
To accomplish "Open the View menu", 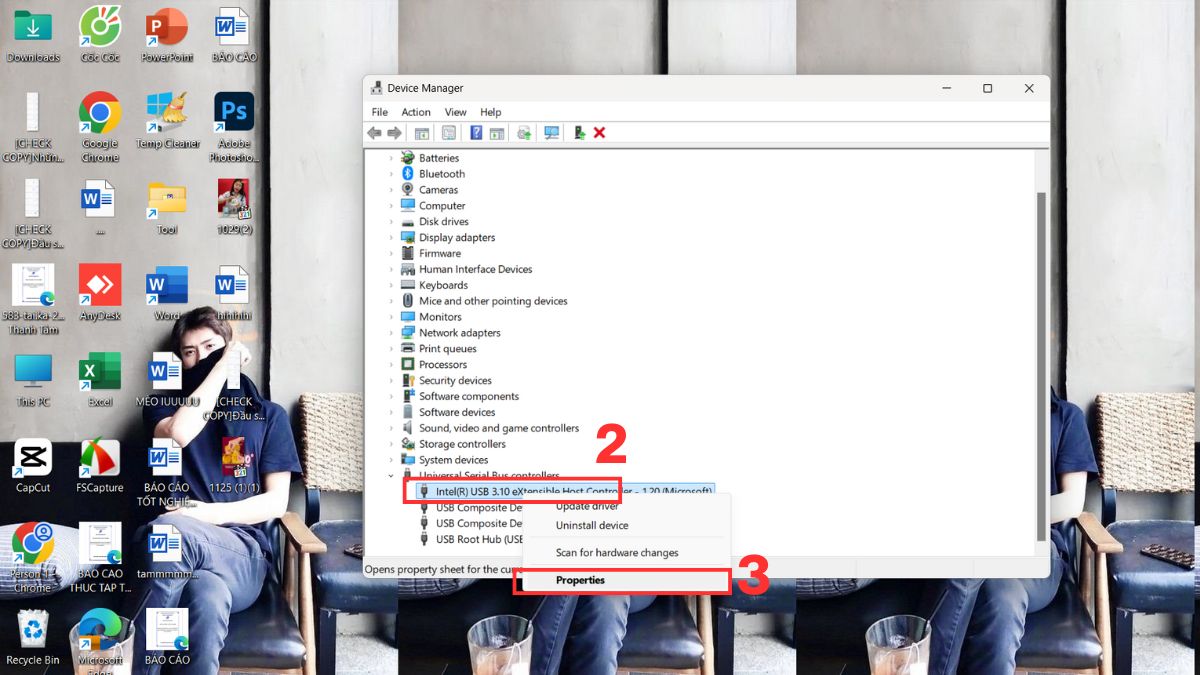I will (x=455, y=111).
